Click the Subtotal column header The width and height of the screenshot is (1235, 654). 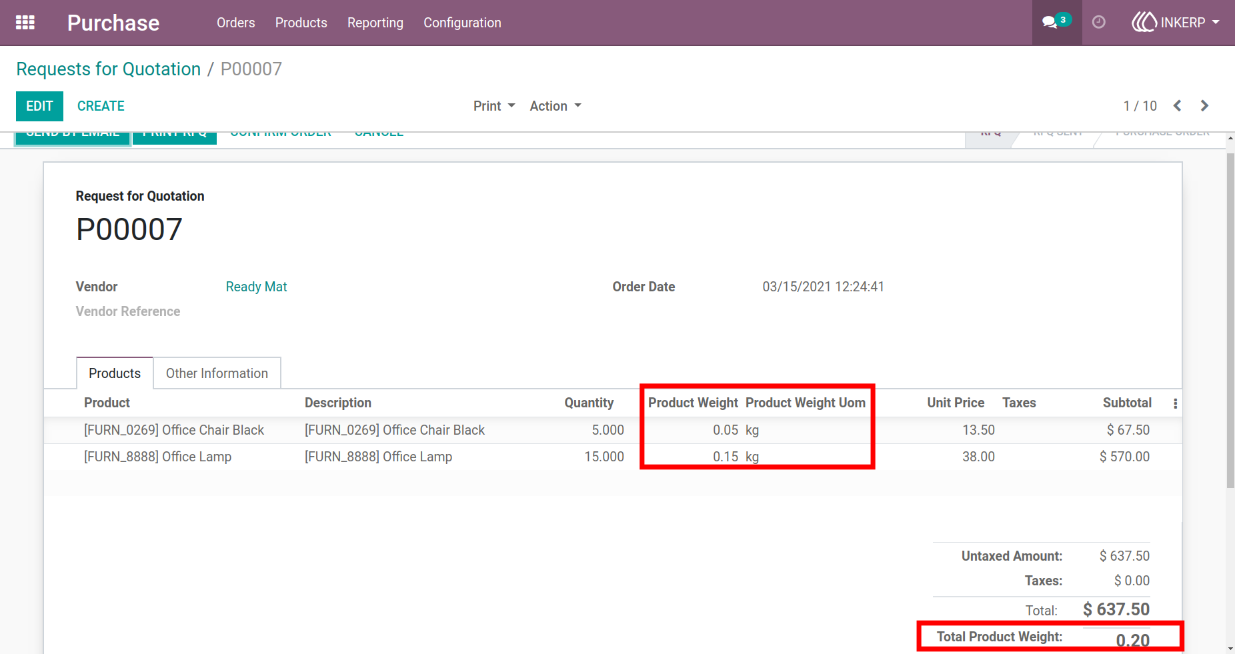pyautogui.click(x=1127, y=403)
